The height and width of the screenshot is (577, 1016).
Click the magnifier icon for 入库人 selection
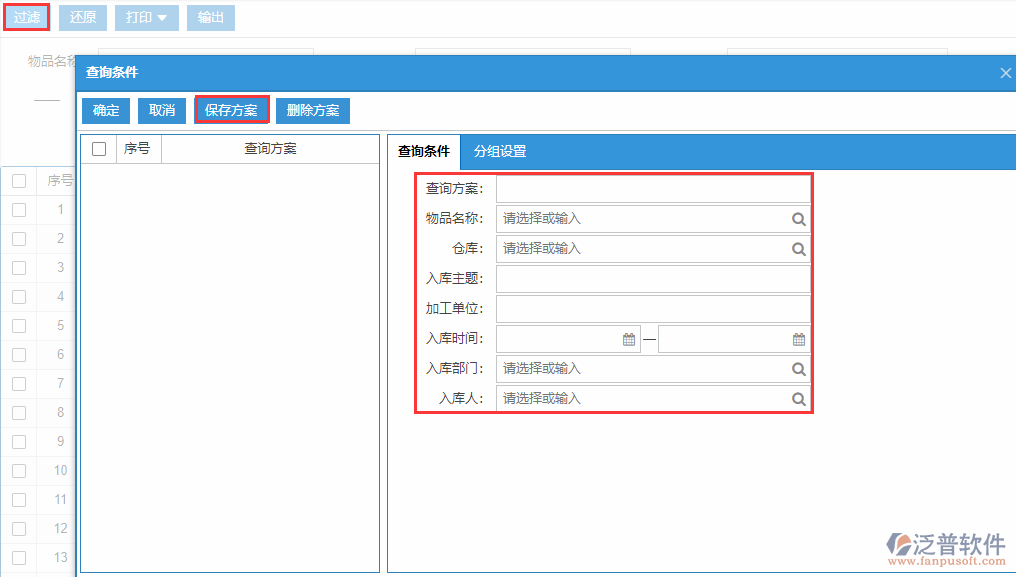point(797,398)
